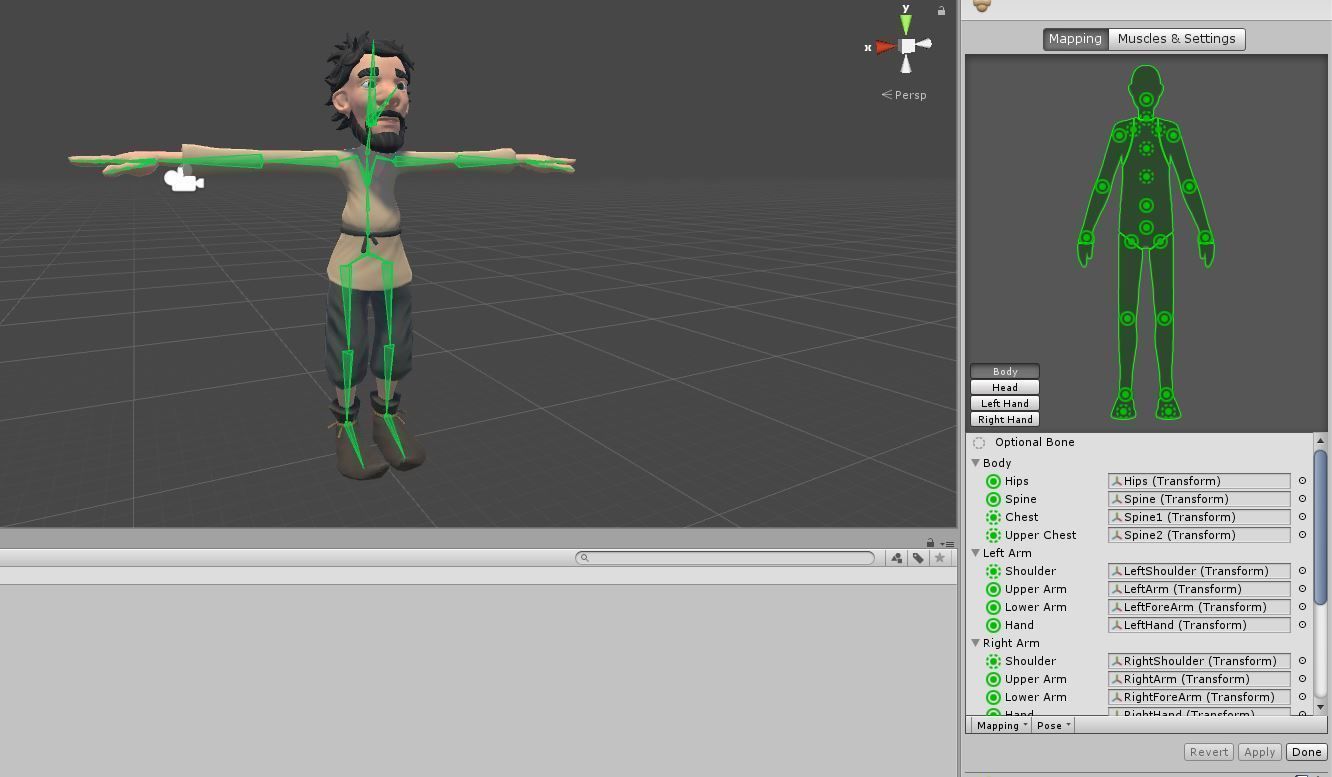Open the Mapping dropdown at panel bottom
1332x777 pixels.
[x=1002, y=725]
